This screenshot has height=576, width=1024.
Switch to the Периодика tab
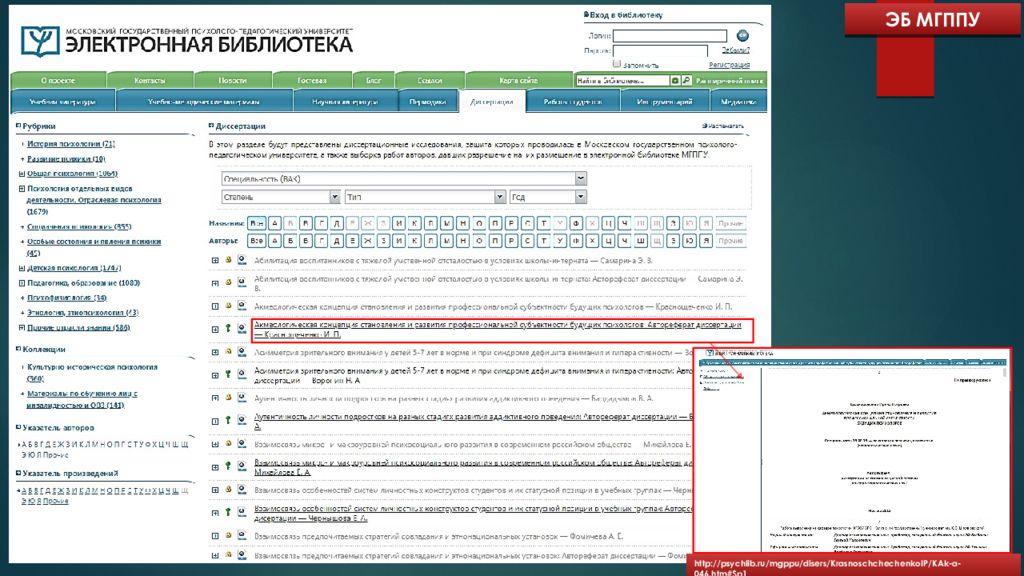[428, 102]
